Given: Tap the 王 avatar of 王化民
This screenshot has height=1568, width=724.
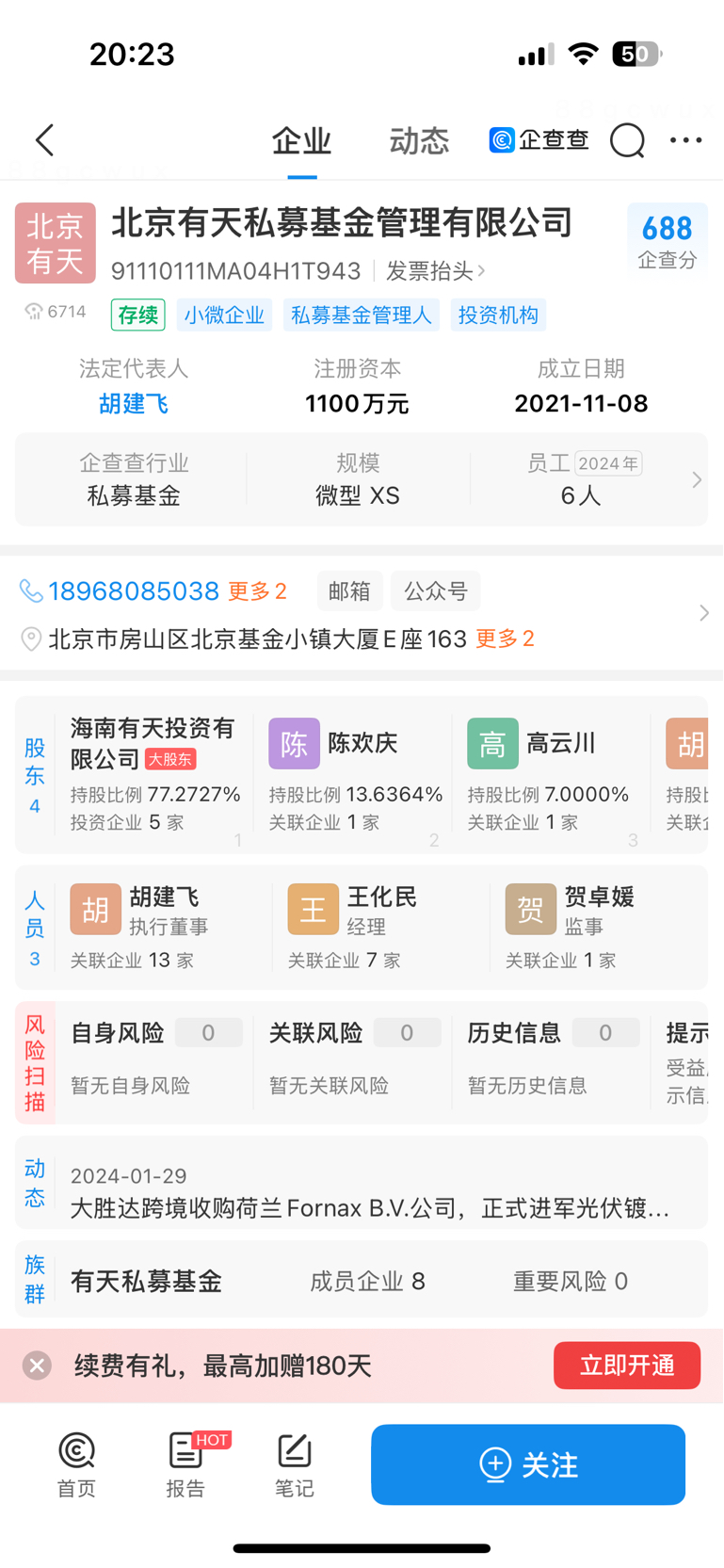Looking at the screenshot, I should pos(313,909).
